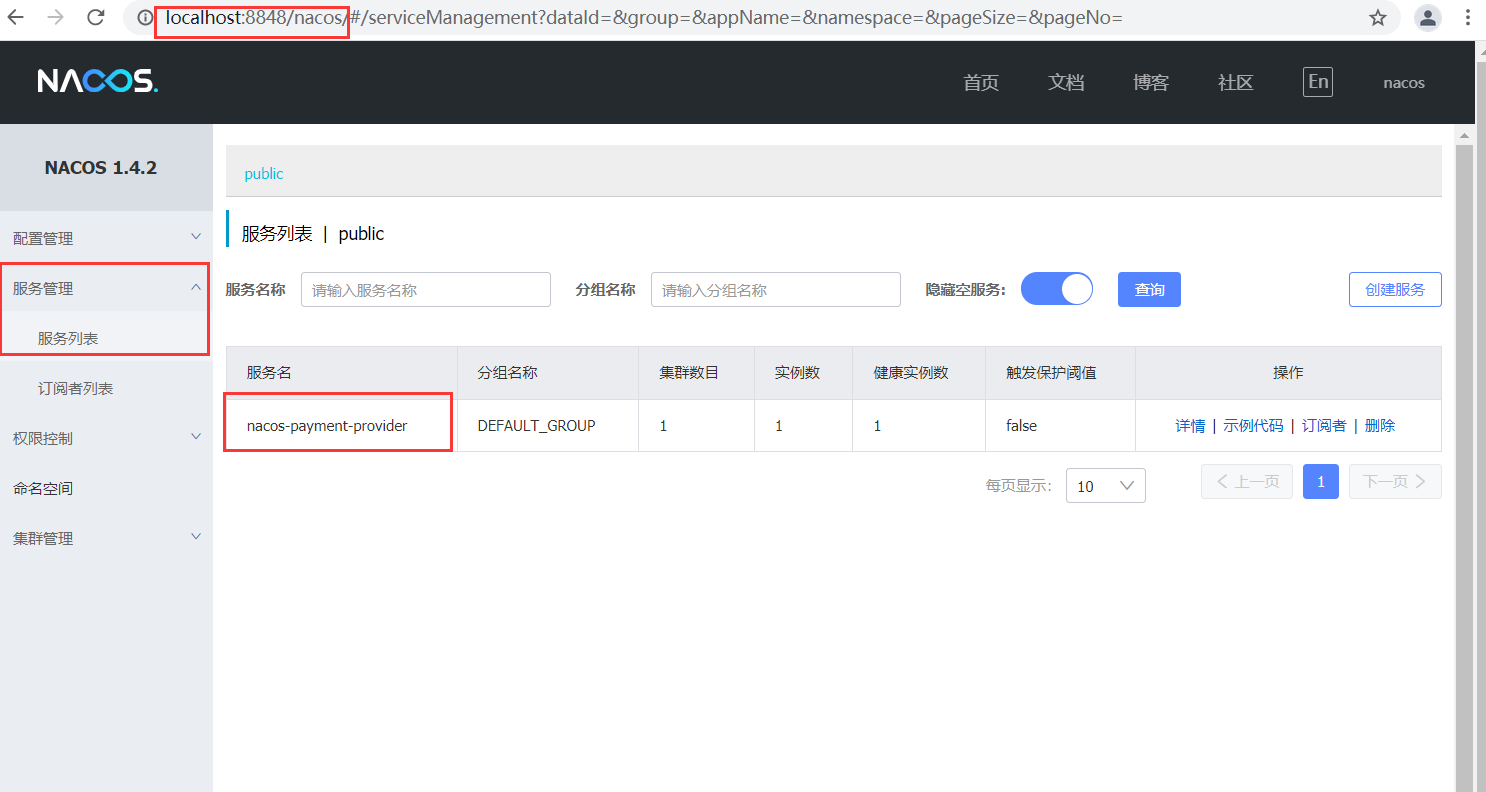Click the 创建服务 button
The image size is (1486, 792).
(1395, 289)
